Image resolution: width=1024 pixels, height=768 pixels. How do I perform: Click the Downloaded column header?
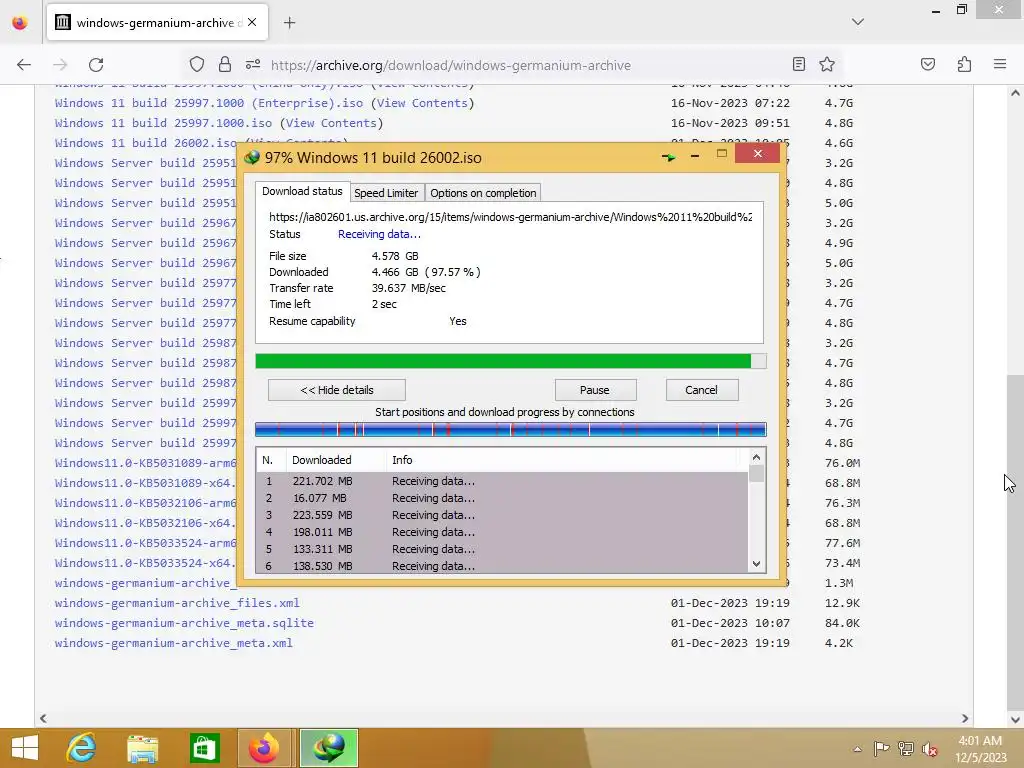(336, 460)
